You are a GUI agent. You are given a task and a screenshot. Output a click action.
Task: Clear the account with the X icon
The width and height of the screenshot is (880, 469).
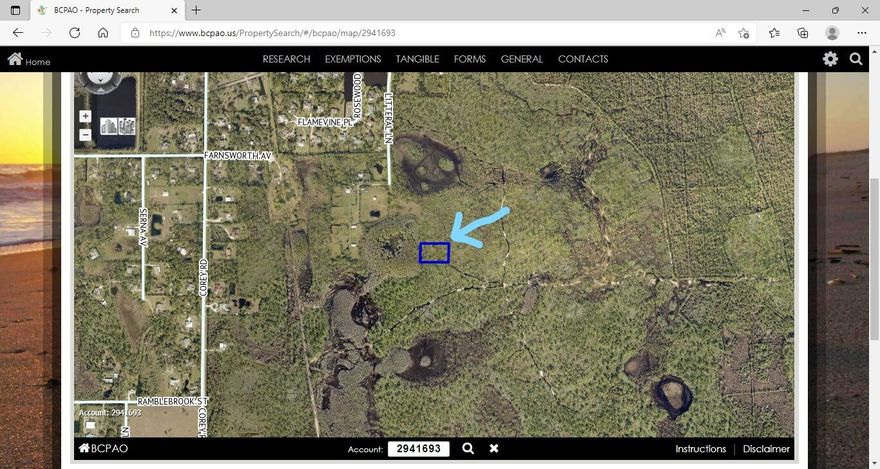pos(494,448)
